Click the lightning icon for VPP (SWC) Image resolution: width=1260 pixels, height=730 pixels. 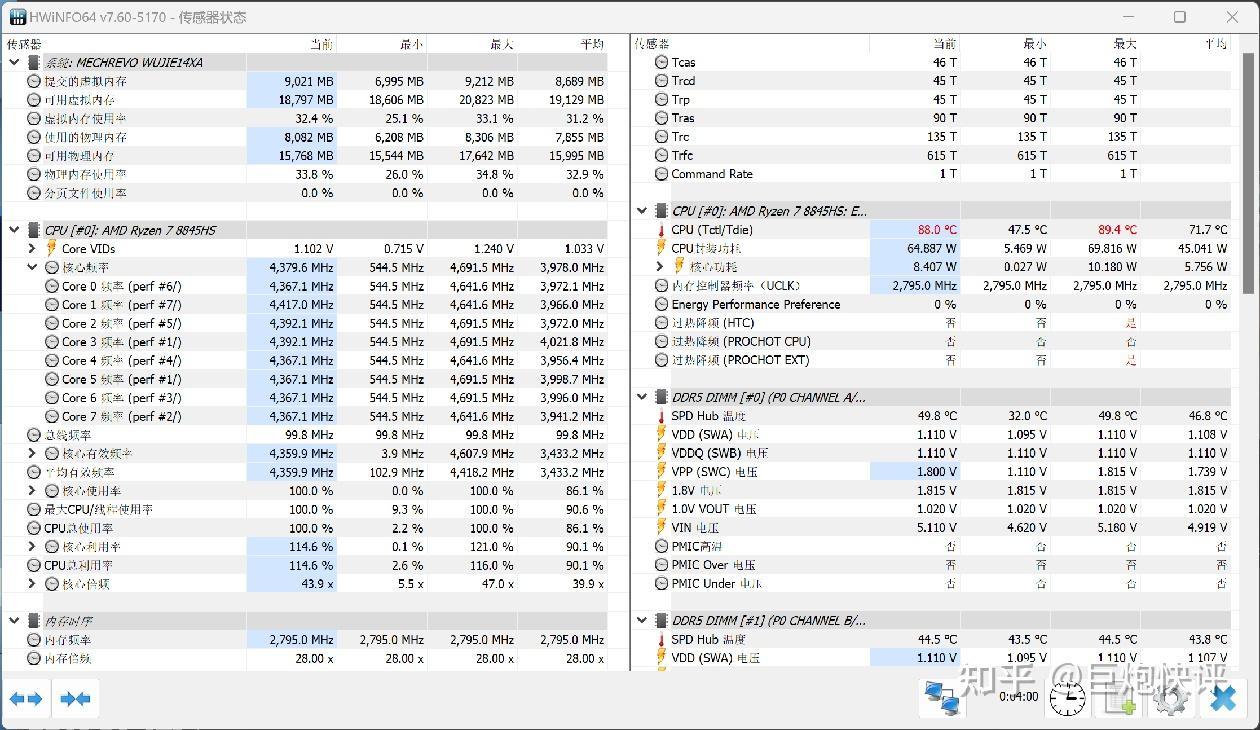pos(661,471)
